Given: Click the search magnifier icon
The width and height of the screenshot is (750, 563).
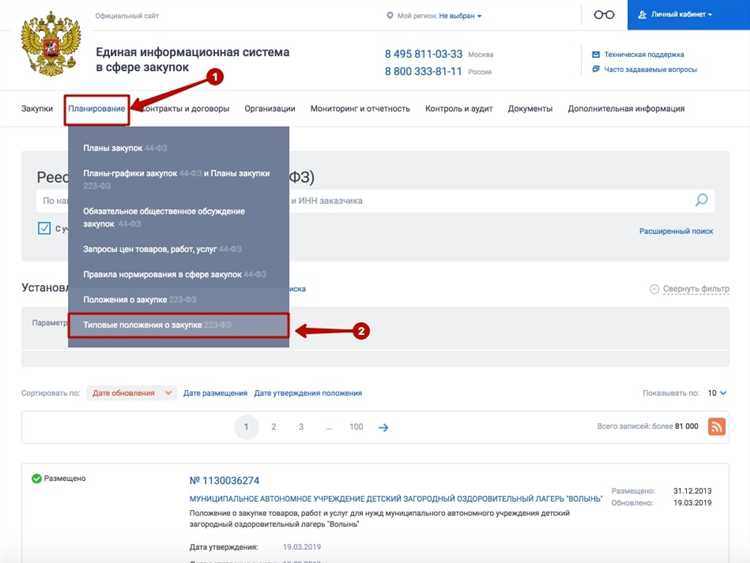Looking at the screenshot, I should [x=701, y=199].
